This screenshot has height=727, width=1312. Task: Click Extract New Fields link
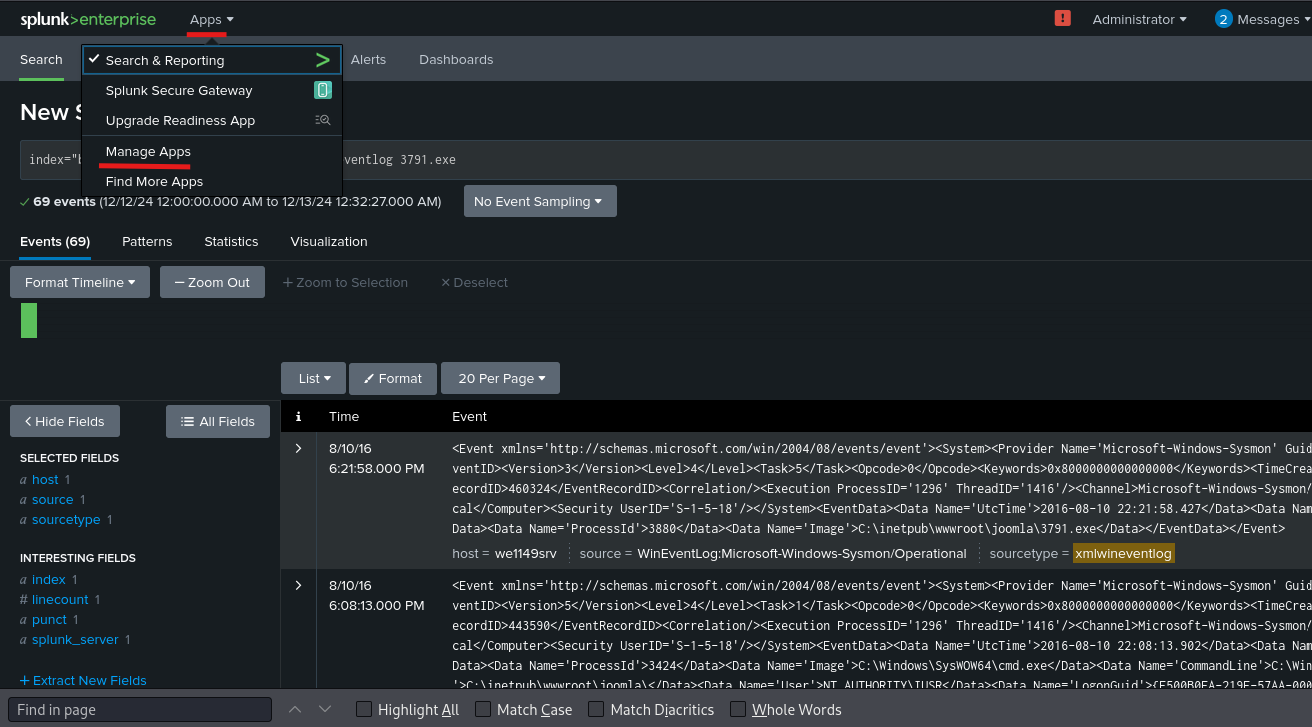83,680
